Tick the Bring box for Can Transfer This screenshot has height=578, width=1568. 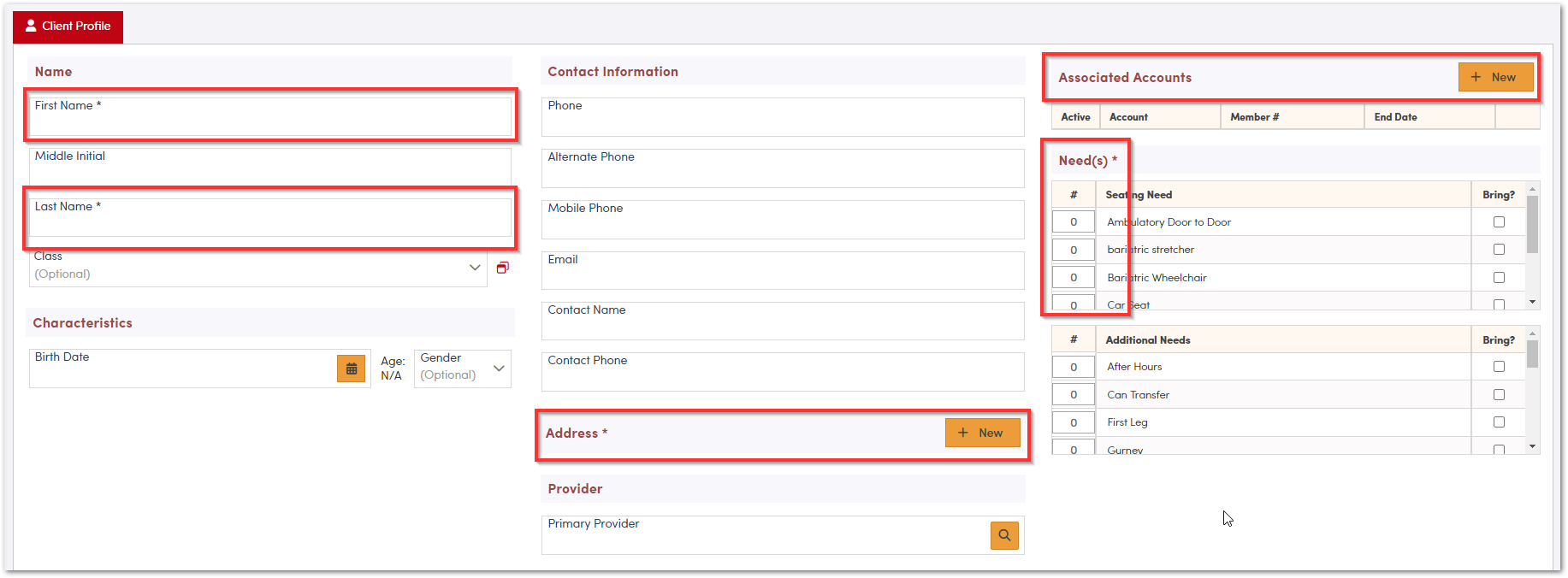[x=1499, y=395]
